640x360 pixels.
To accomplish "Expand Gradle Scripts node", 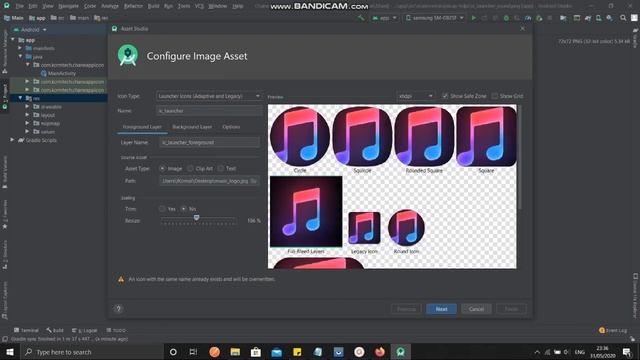I will [12, 140].
